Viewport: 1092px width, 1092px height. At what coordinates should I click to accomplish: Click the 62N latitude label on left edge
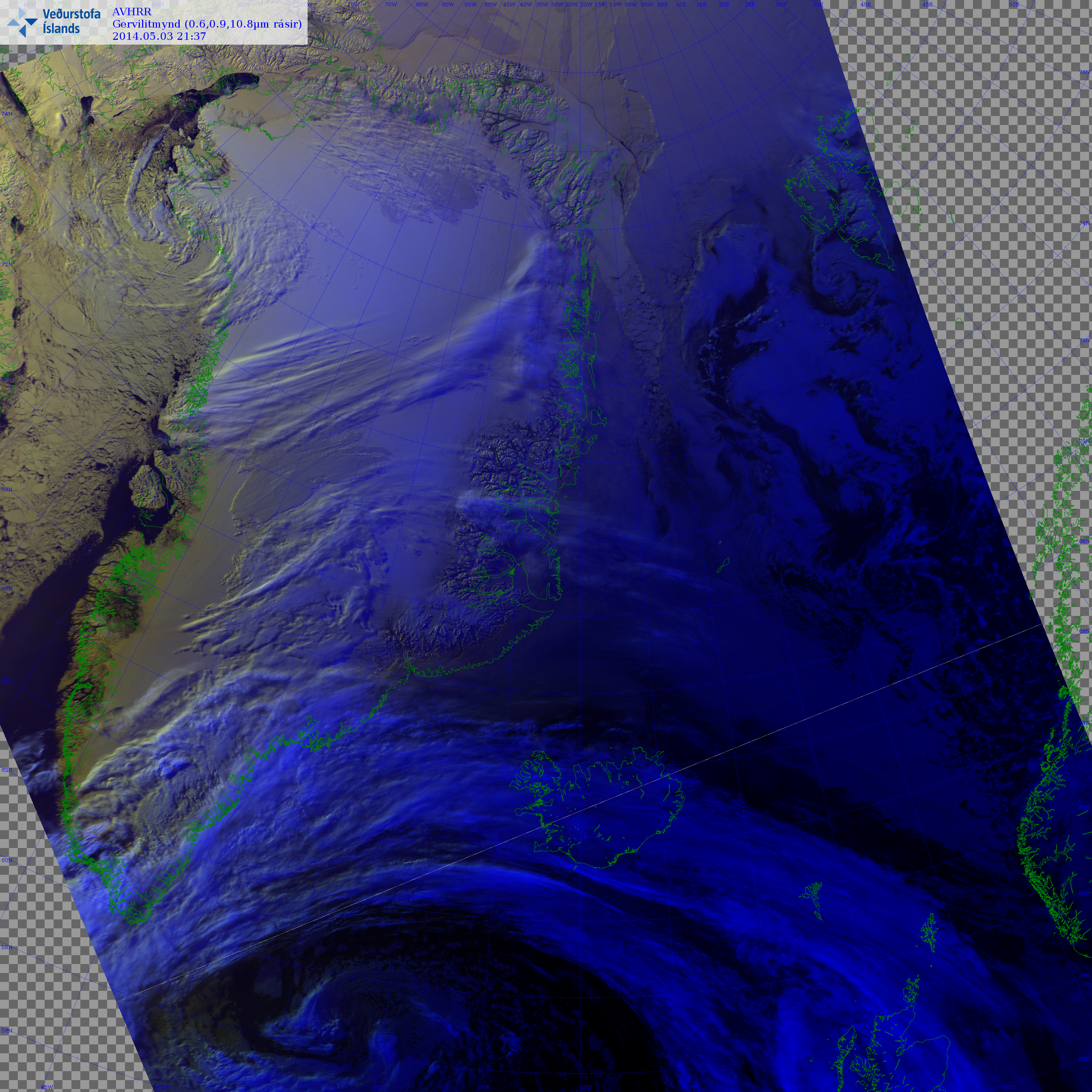pos(7,770)
